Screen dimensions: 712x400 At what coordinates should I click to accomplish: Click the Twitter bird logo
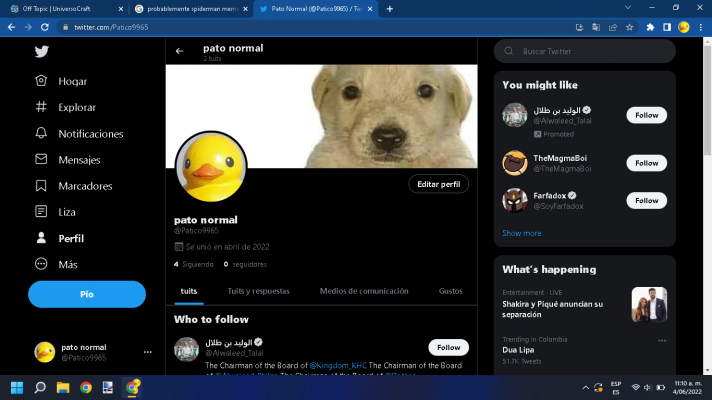click(x=41, y=52)
